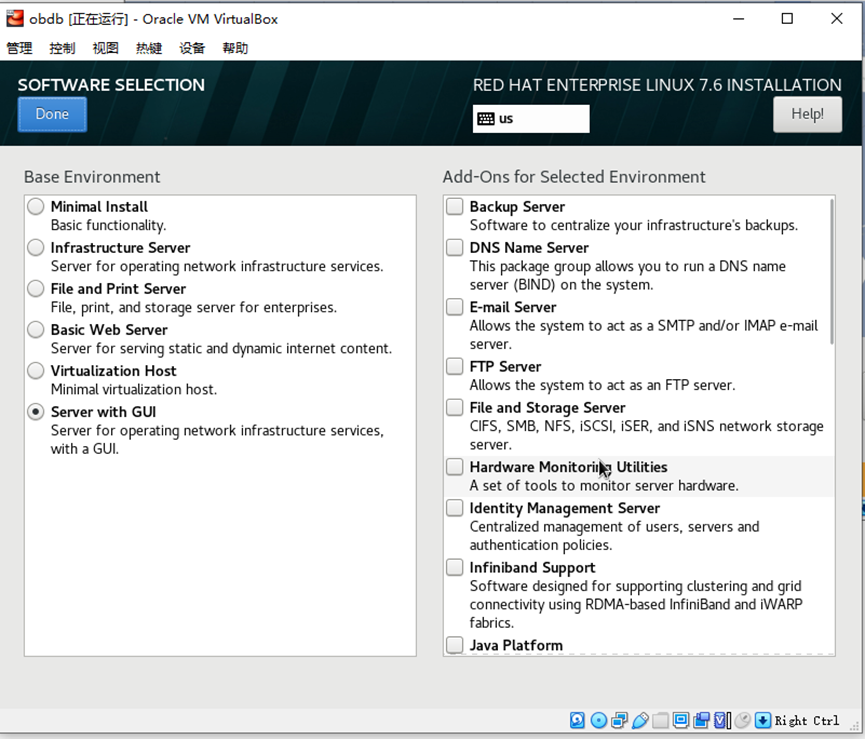Click the Done button

pyautogui.click(x=51, y=114)
